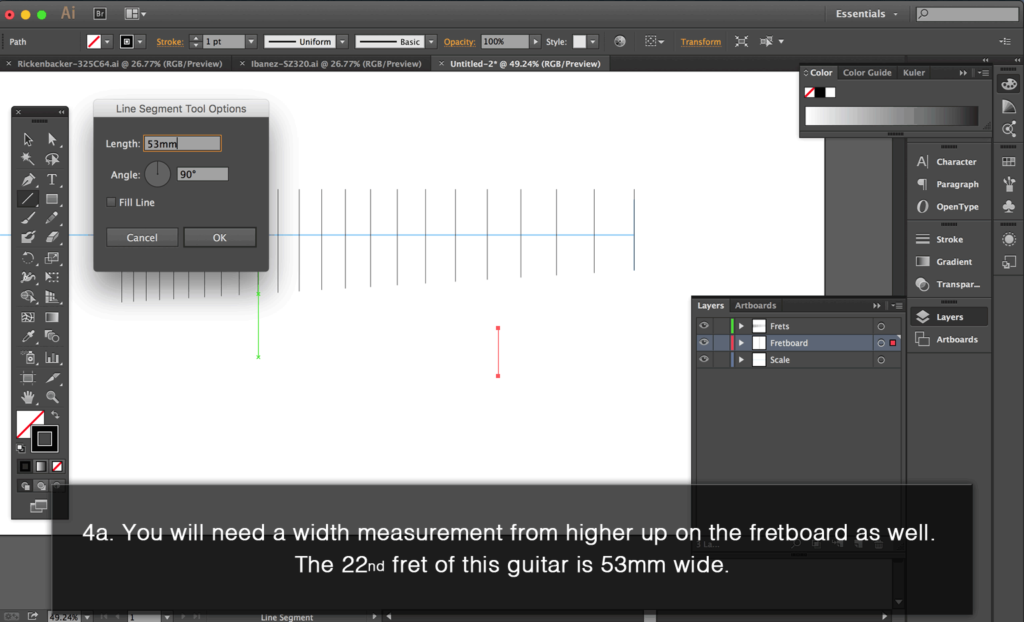The height and width of the screenshot is (622, 1024).
Task: Select the Zoom tool in toolbox
Action: [x=52, y=397]
